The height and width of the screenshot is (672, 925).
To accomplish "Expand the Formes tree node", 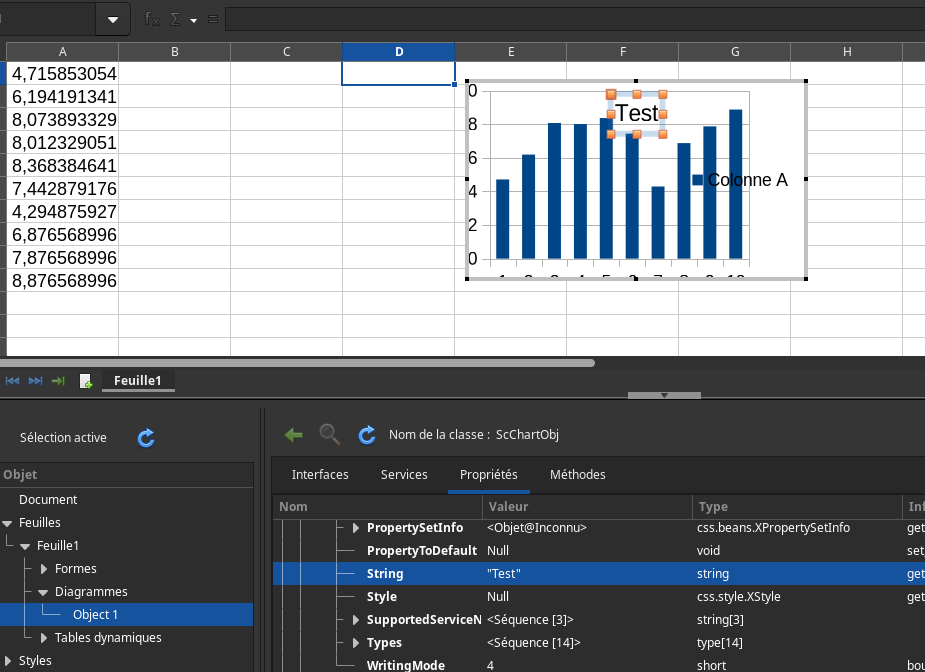I will 44,569.
